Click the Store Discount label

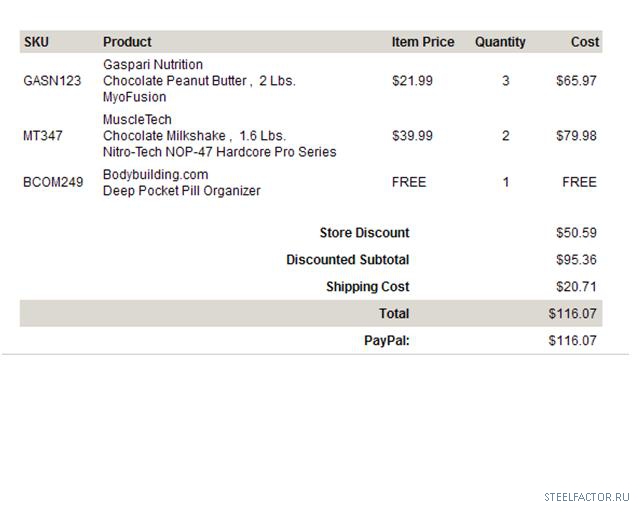[x=364, y=233]
